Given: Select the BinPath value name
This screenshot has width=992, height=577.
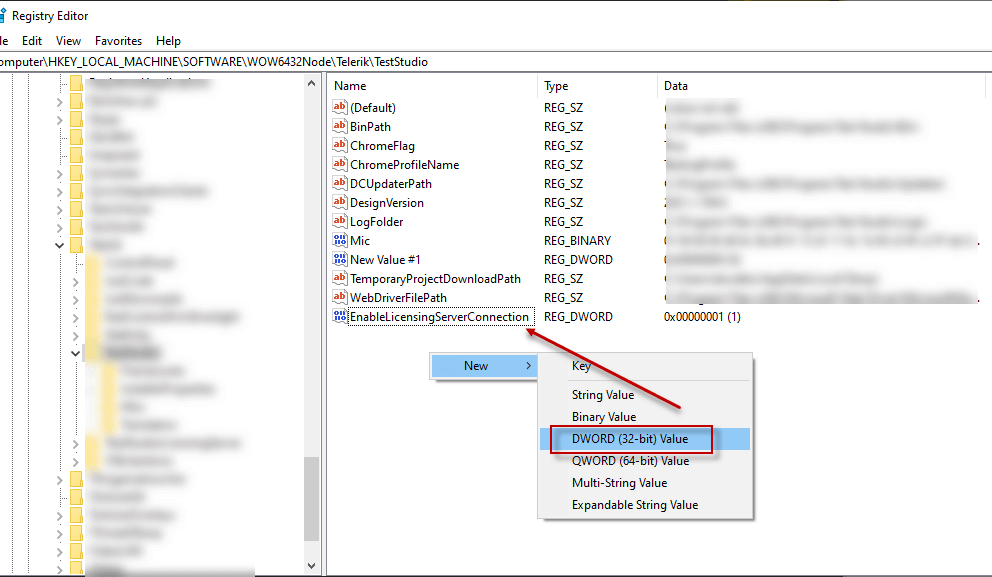Looking at the screenshot, I should click(370, 127).
